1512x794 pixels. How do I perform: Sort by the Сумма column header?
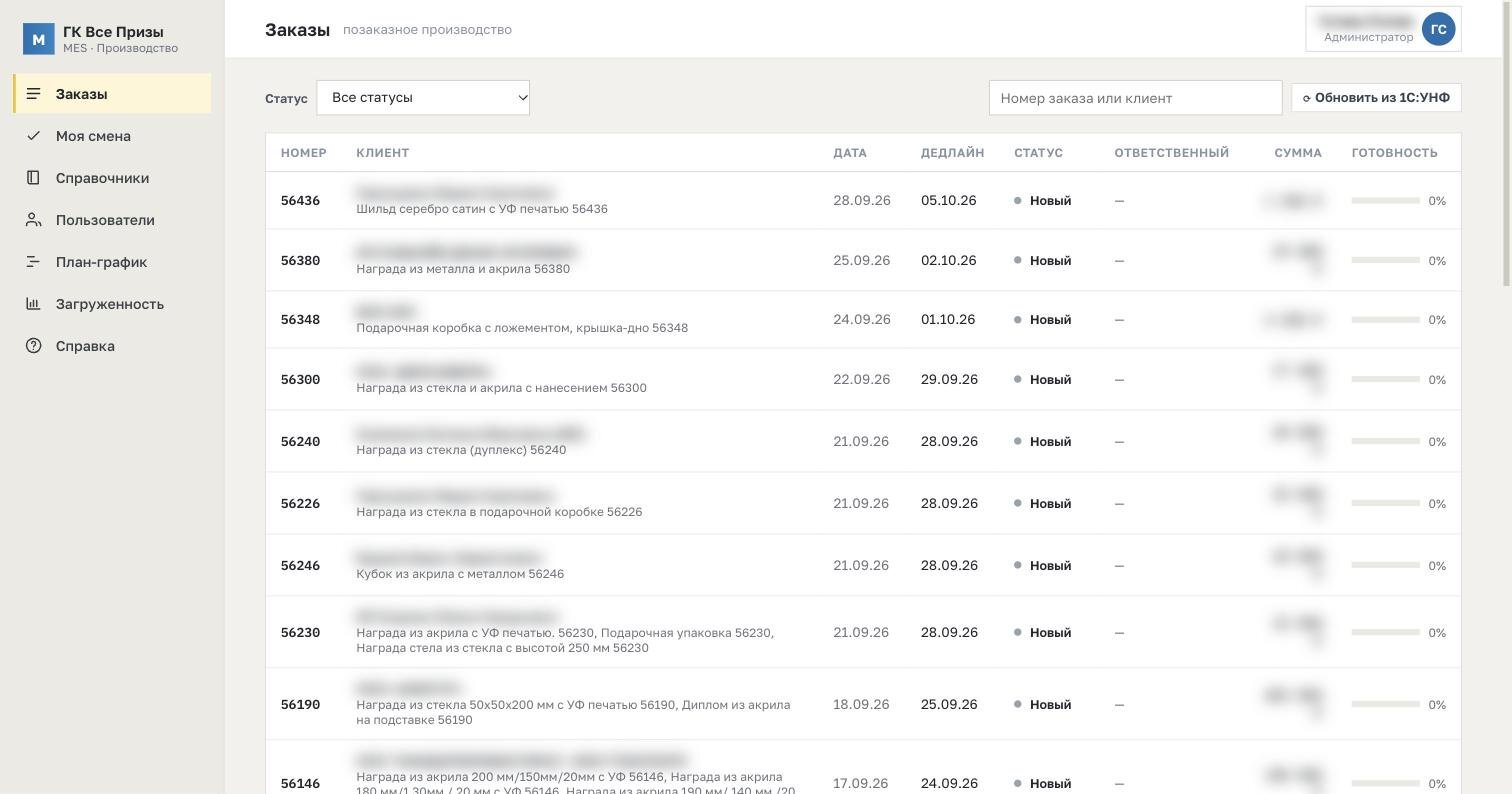tap(1298, 153)
